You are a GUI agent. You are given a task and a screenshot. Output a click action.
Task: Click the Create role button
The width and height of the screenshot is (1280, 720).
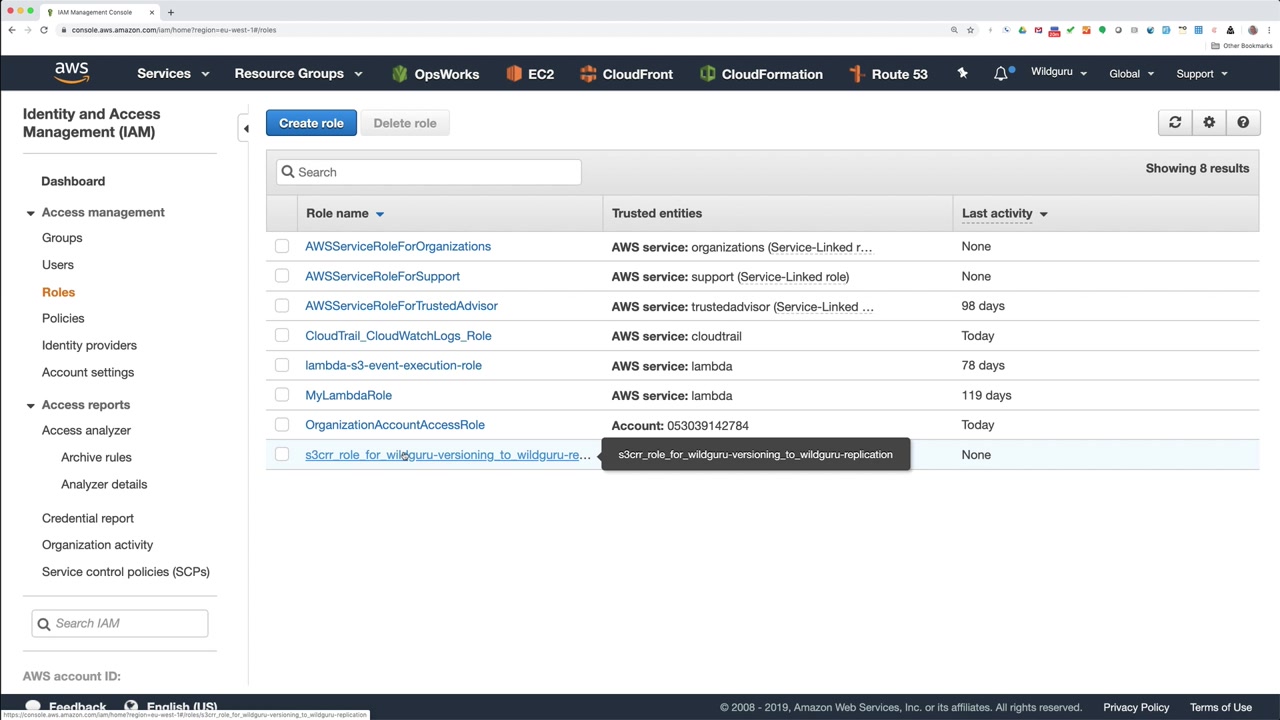311,123
